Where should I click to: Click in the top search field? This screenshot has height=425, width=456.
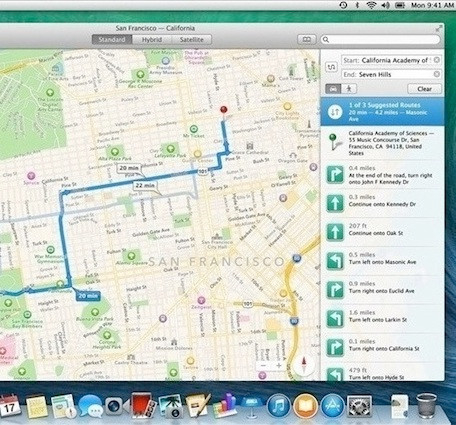point(380,40)
